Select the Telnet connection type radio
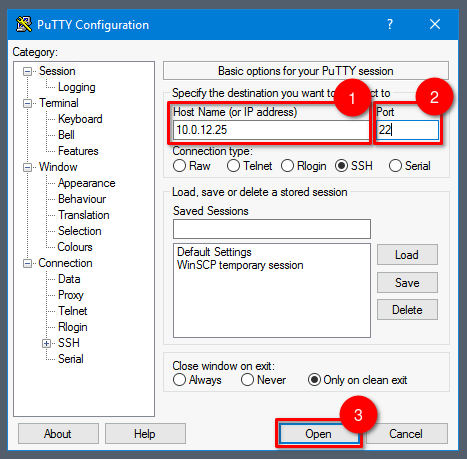This screenshot has height=459, width=467. tap(233, 166)
